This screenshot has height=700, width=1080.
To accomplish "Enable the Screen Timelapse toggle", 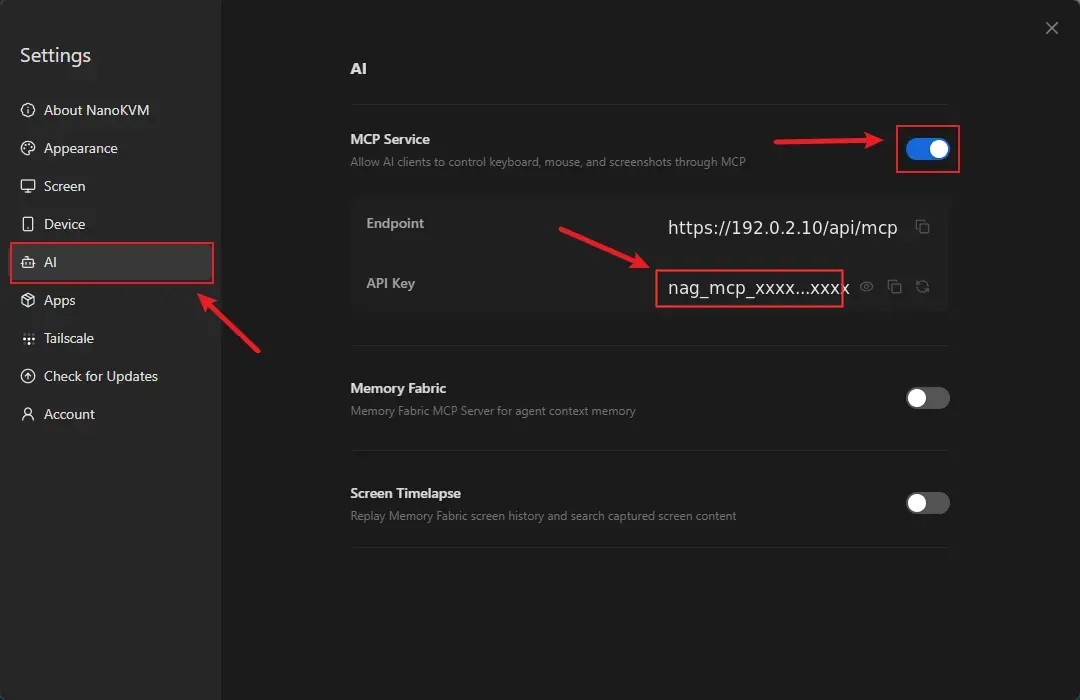I will 927,503.
